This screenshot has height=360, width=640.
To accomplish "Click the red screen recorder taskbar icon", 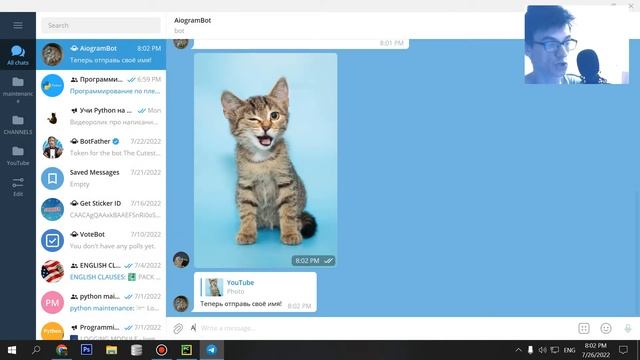I will [x=162, y=350].
